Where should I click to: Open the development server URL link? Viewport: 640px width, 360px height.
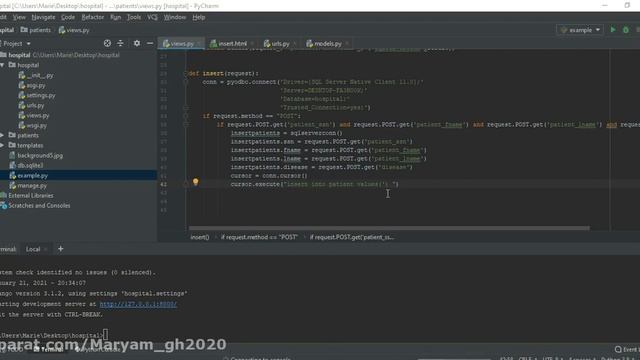tap(138, 304)
